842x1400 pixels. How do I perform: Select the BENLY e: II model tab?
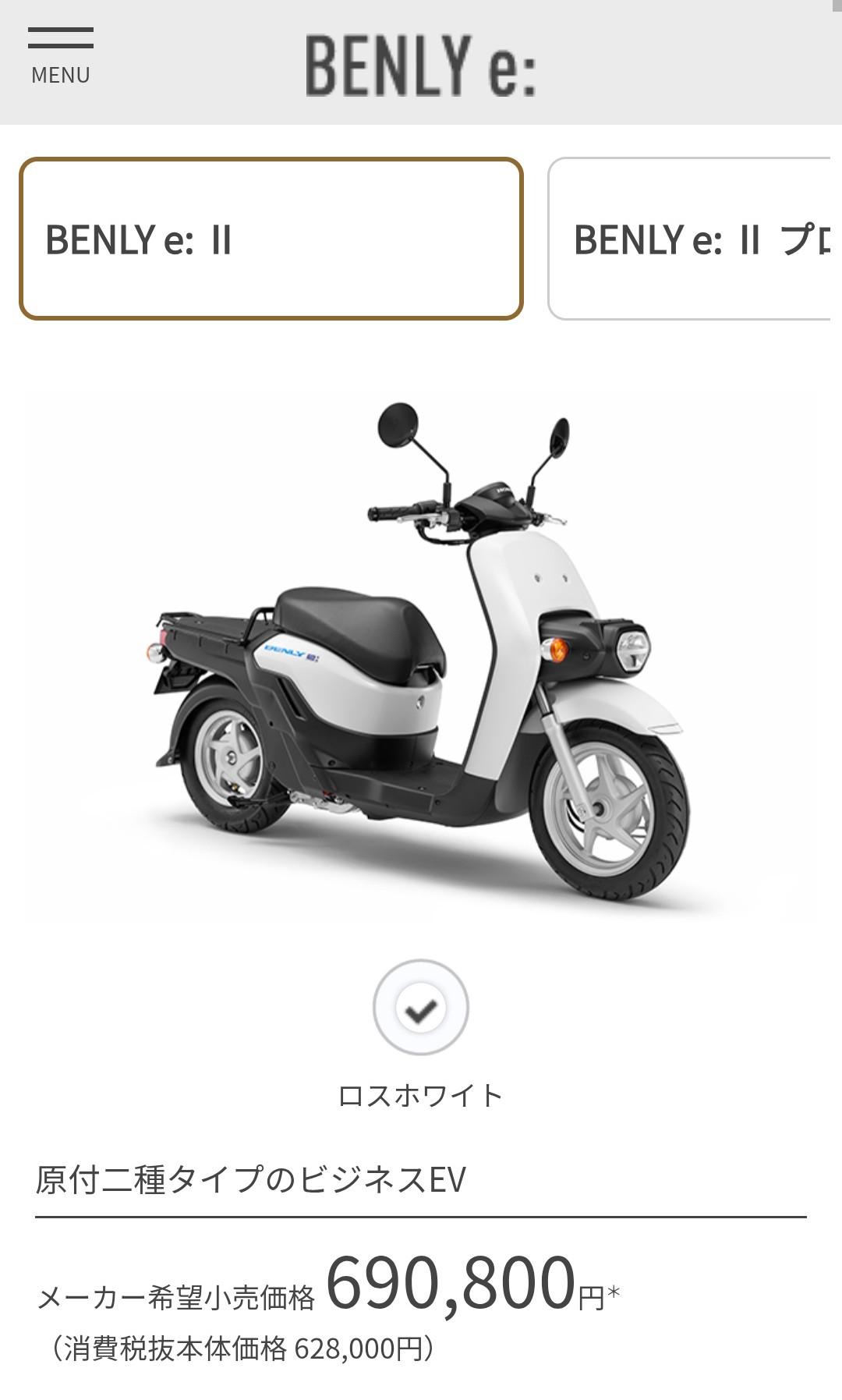271,239
